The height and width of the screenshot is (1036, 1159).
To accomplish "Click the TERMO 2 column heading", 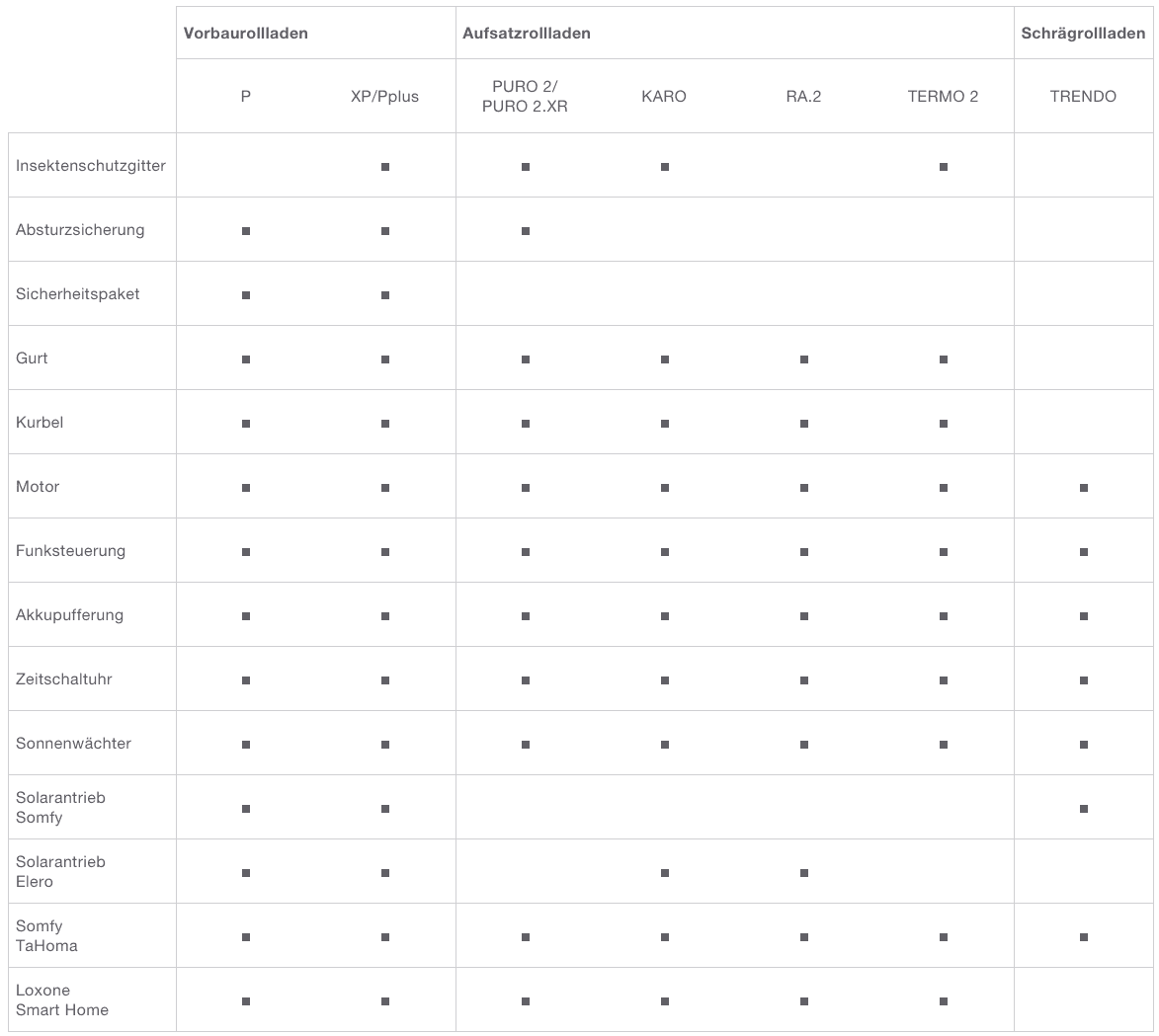I will pyautogui.click(x=944, y=96).
